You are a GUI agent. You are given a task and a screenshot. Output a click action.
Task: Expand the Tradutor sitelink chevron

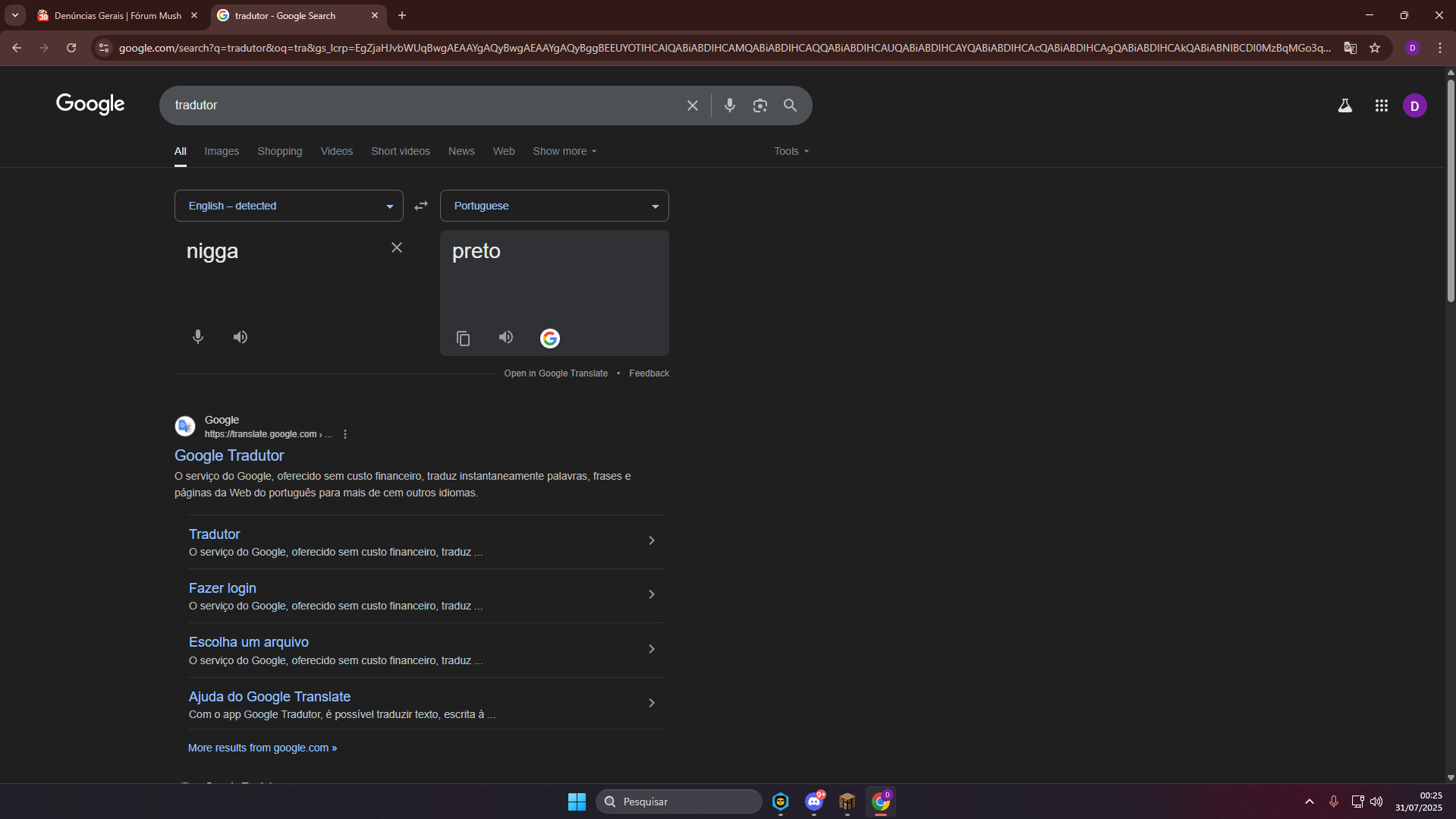651,540
